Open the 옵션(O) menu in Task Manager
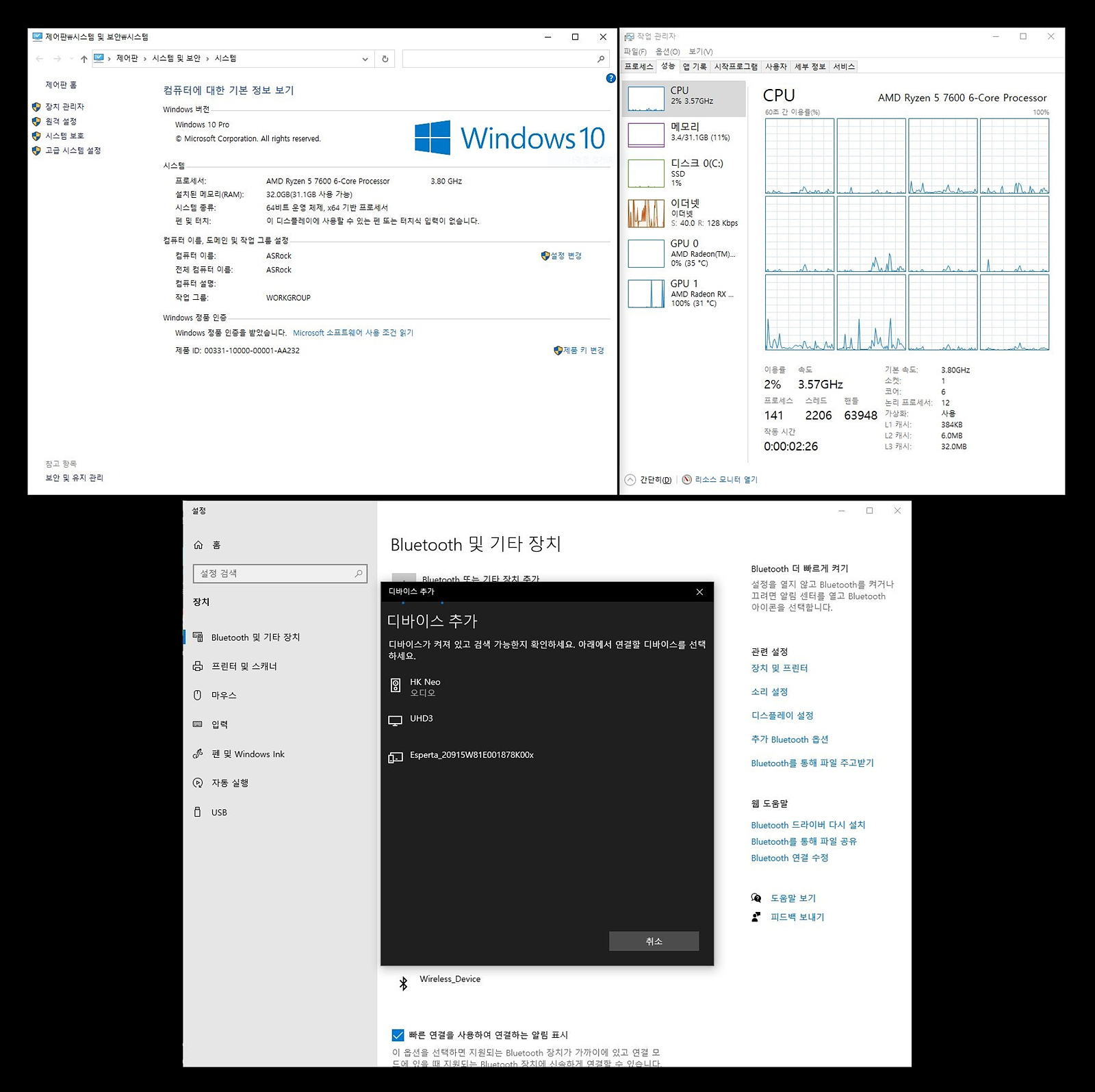The image size is (1095, 1092). tap(667, 51)
